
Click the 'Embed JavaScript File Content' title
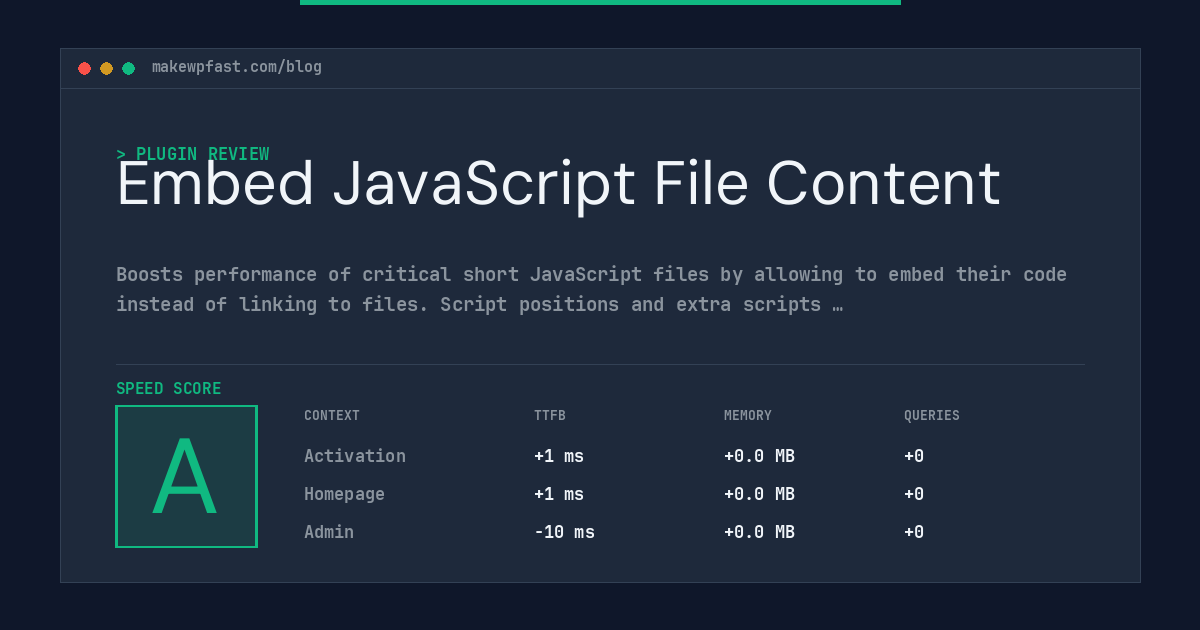pos(558,185)
